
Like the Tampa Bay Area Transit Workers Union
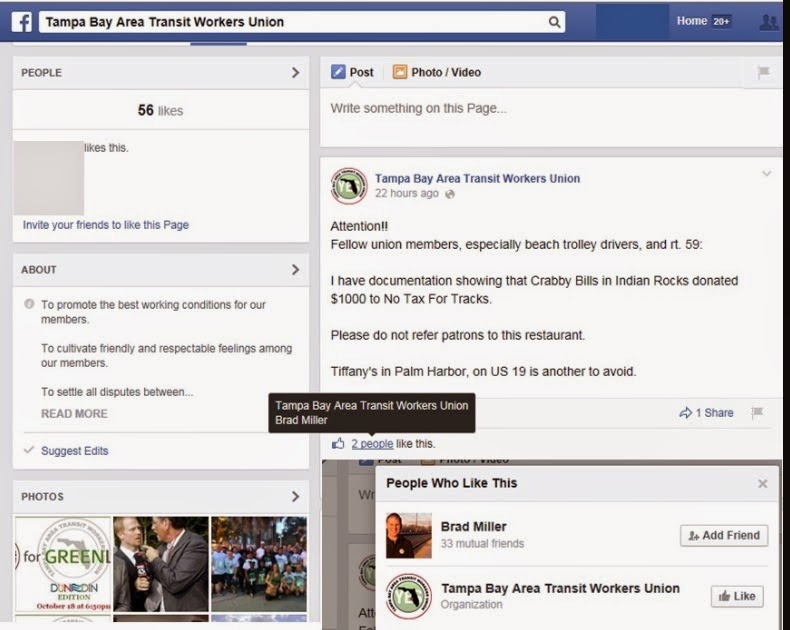[x=737, y=596]
